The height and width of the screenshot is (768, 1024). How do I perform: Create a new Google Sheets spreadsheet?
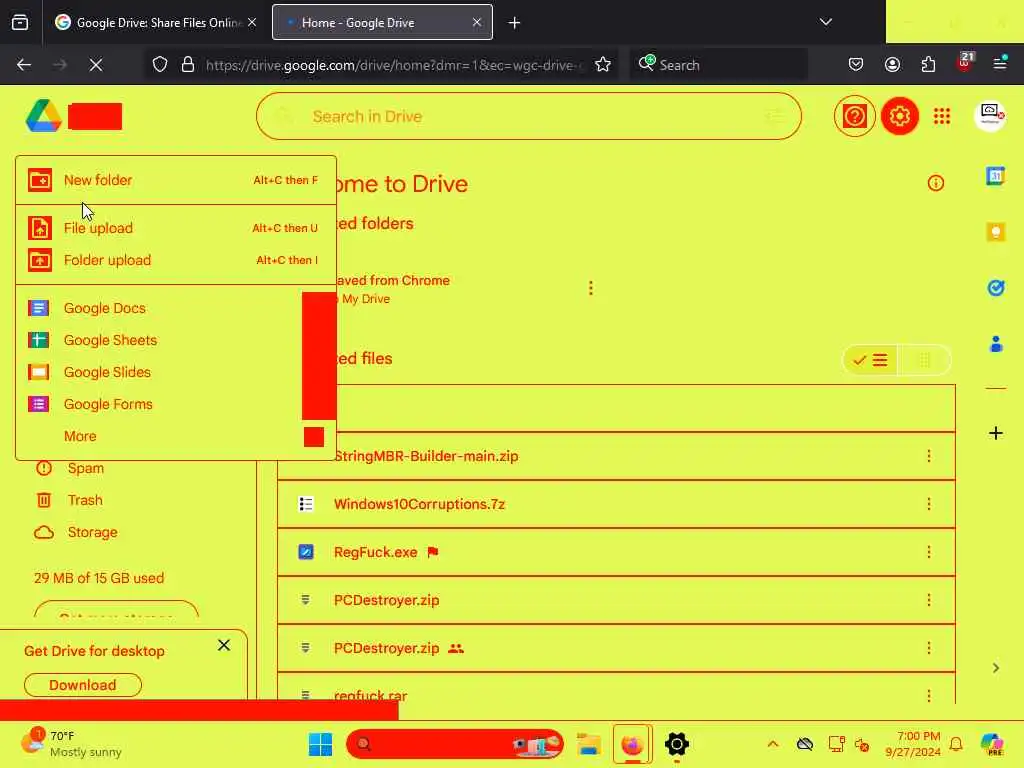176,340
